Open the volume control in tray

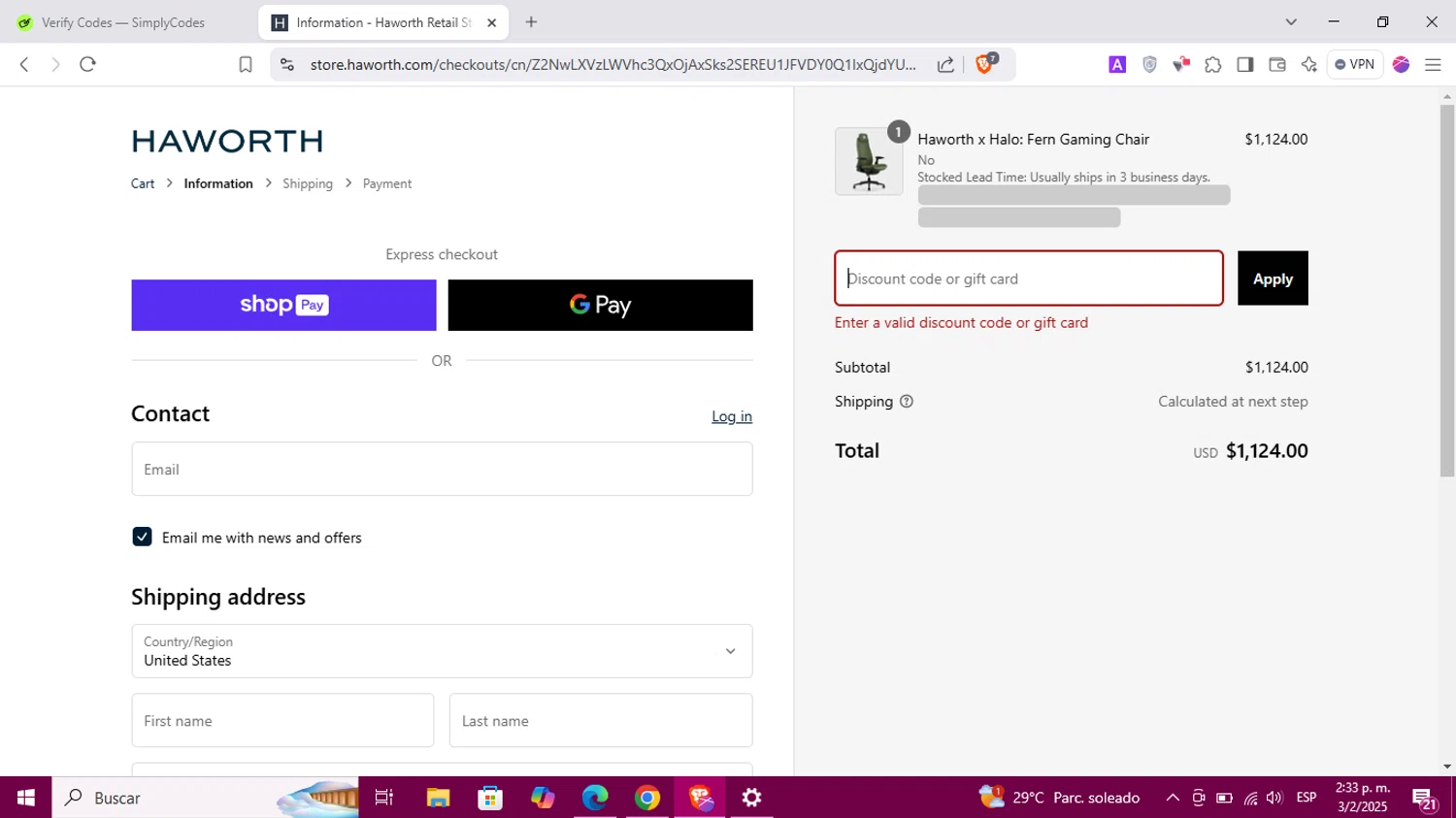pyautogui.click(x=1274, y=798)
